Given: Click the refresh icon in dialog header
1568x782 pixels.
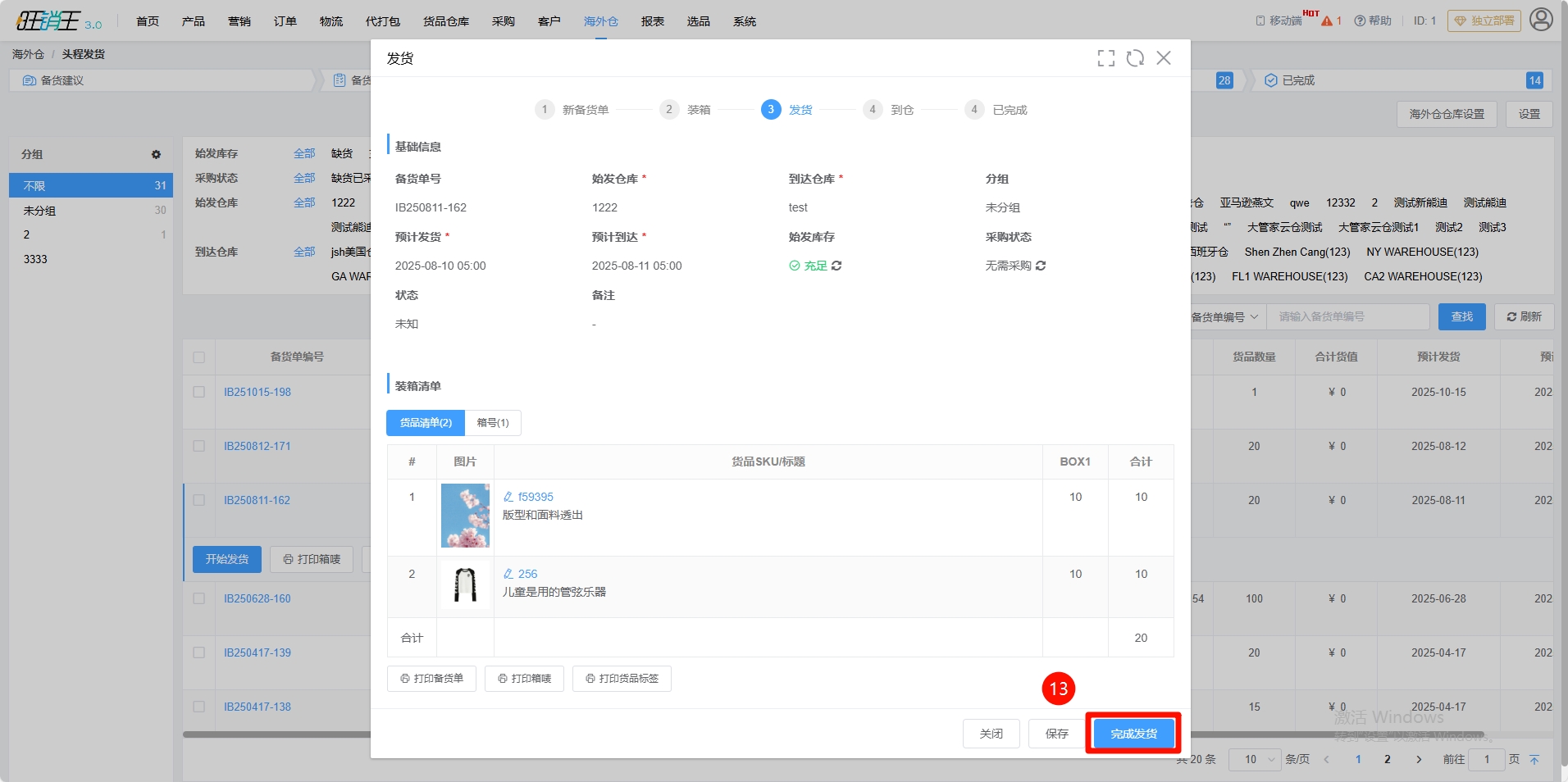Looking at the screenshot, I should click(x=1135, y=58).
